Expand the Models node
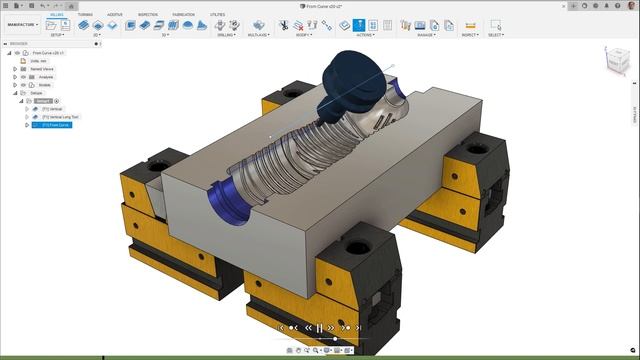The image size is (640, 360). pos(15,85)
